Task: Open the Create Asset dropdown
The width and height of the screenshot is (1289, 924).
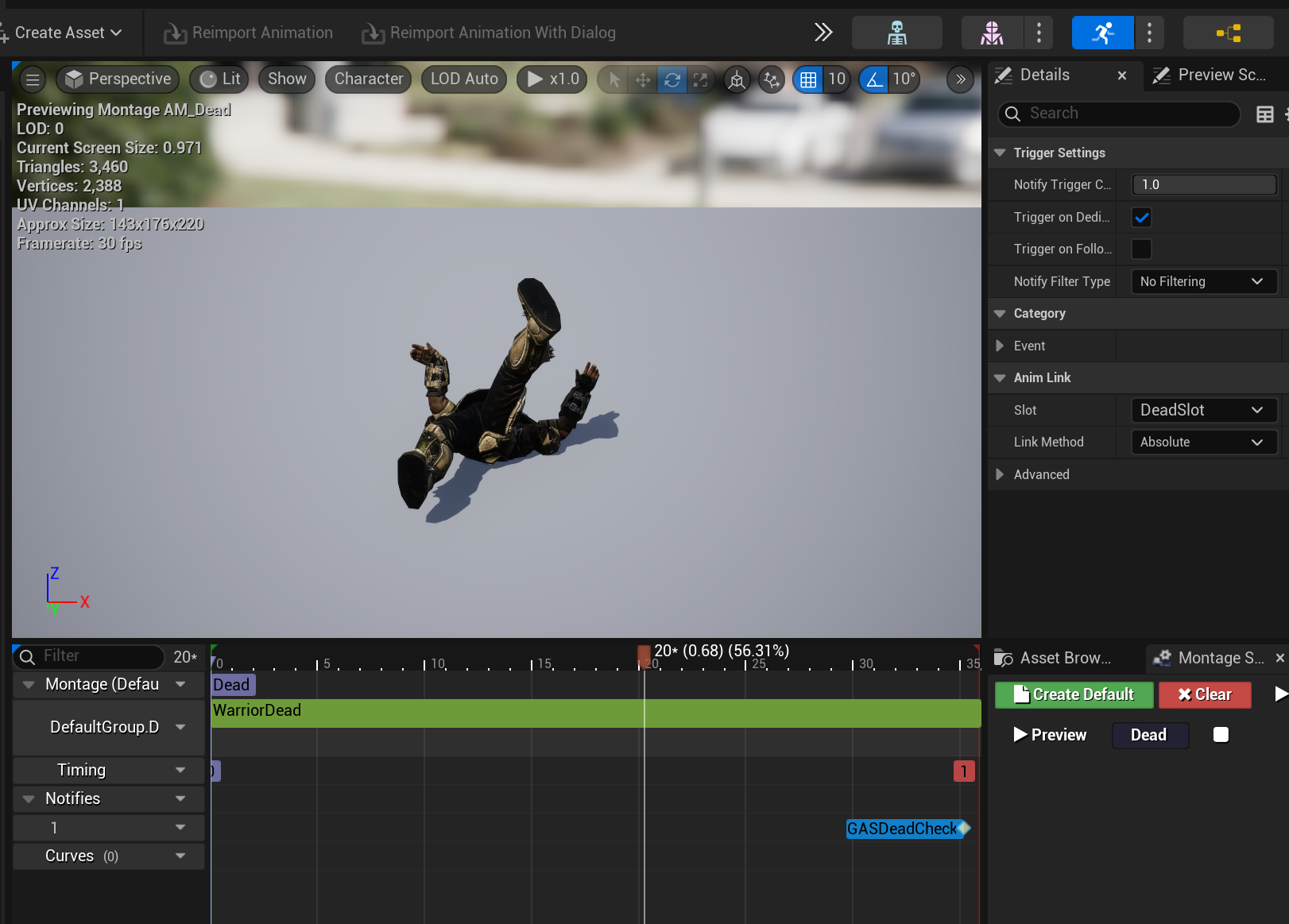Action: (62, 33)
